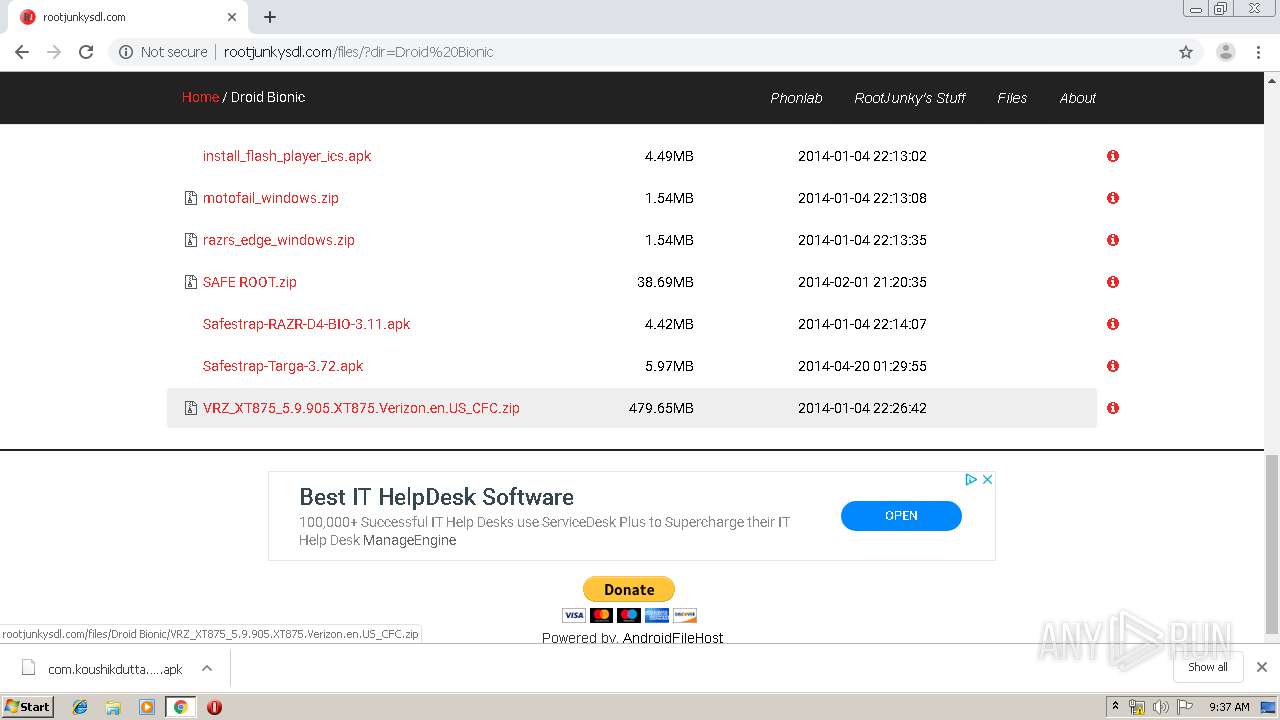1280x720 pixels.
Task: Click the 9:37 AM system clock
Action: 1229,707
